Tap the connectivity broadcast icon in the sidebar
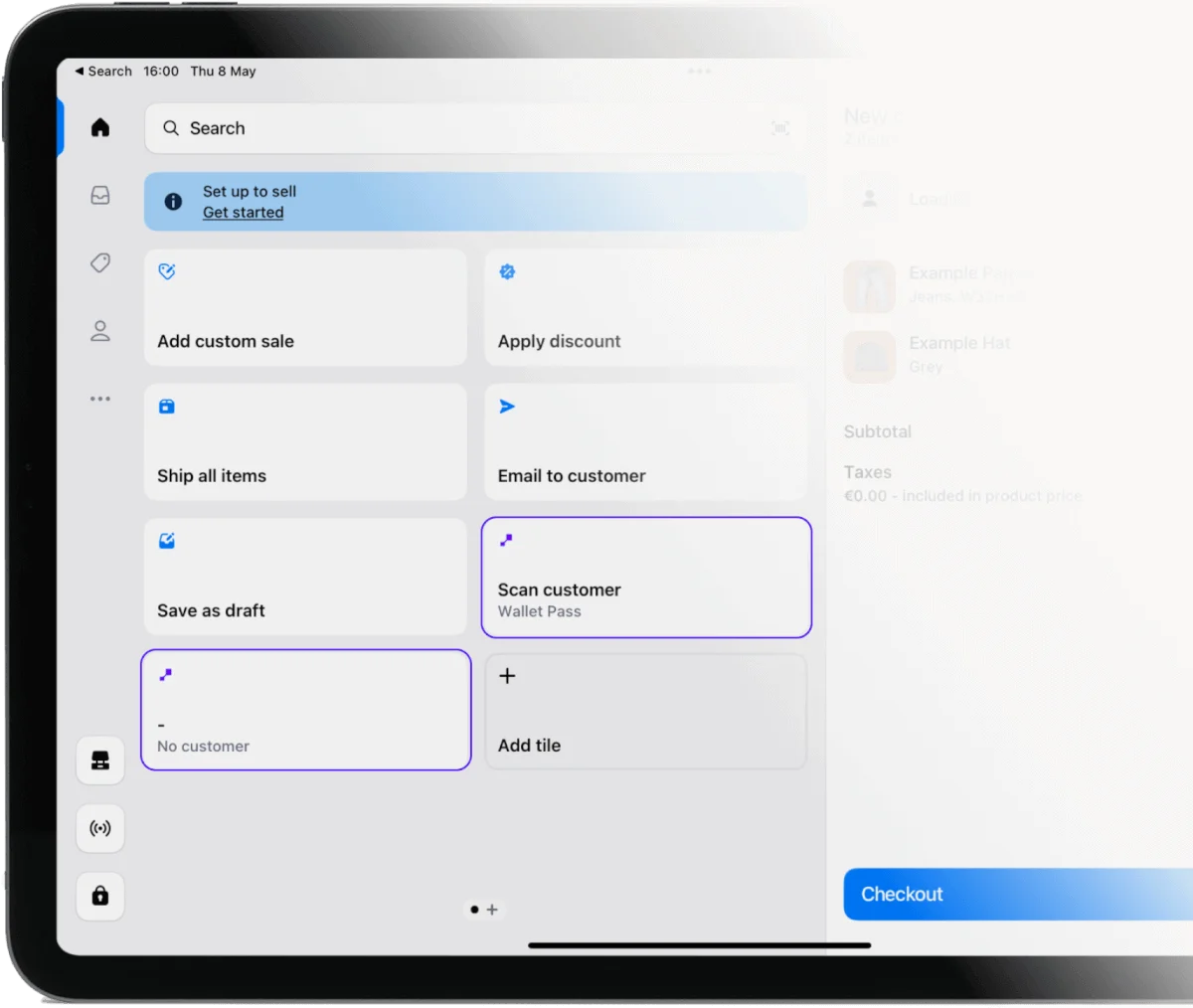Image resolution: width=1193 pixels, height=1008 pixels. point(99,828)
